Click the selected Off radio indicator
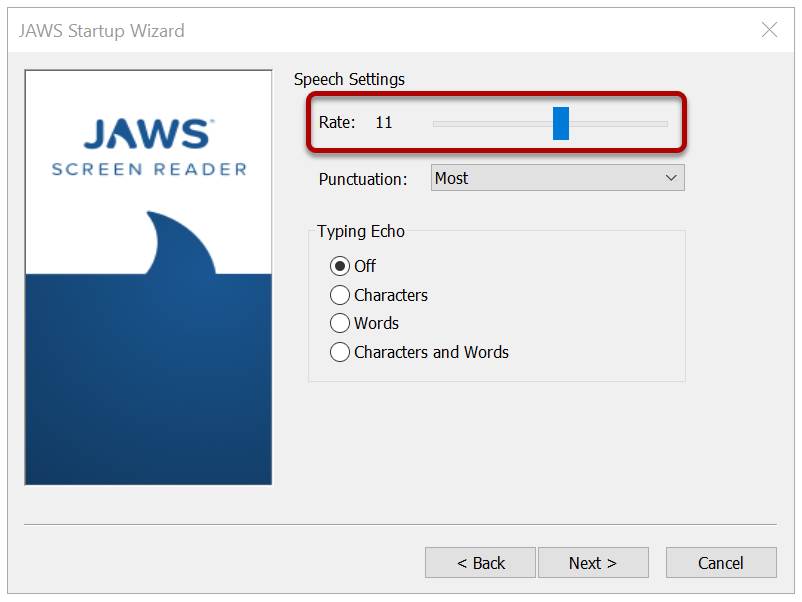802x602 pixels. [x=341, y=266]
